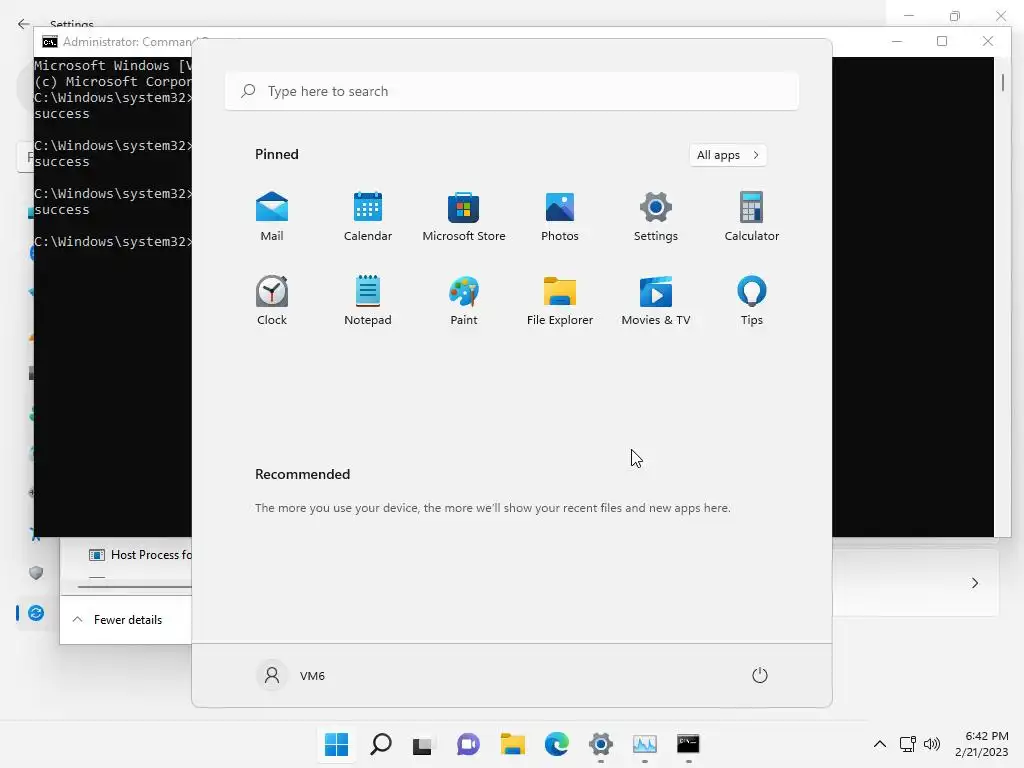The width and height of the screenshot is (1024, 768).
Task: Open the volume icon in system tray
Action: point(932,744)
